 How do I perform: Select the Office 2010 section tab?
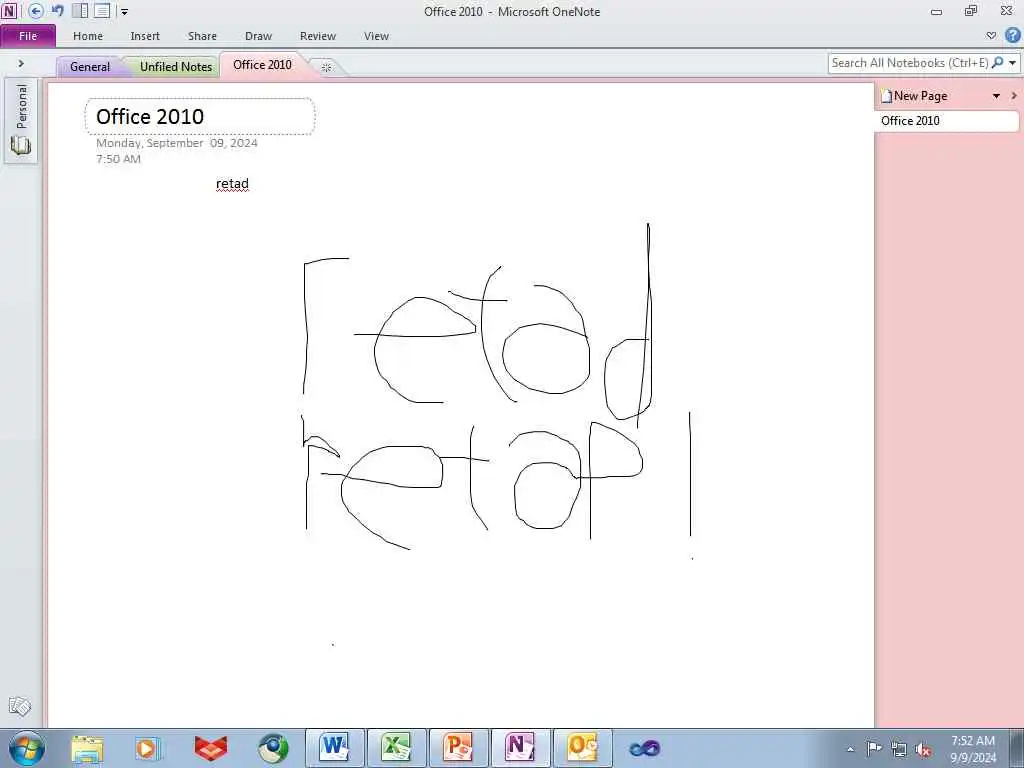tap(263, 65)
